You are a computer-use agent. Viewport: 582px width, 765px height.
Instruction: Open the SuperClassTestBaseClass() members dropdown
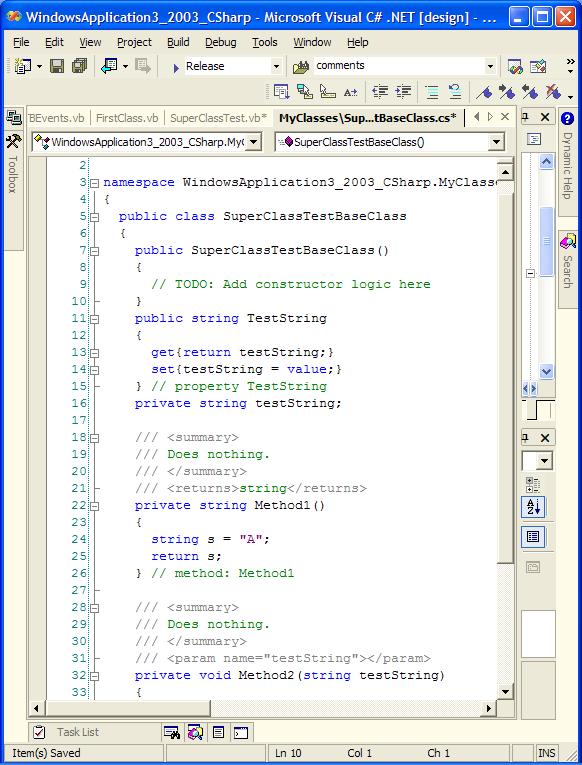(496, 142)
